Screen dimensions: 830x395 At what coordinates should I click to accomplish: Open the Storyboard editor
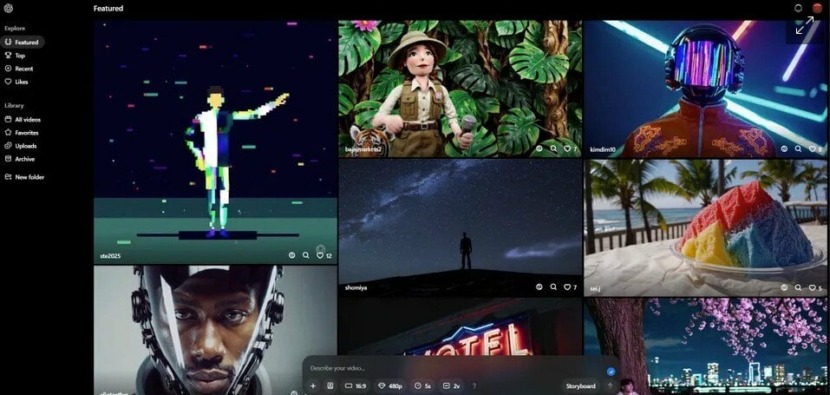click(x=581, y=386)
